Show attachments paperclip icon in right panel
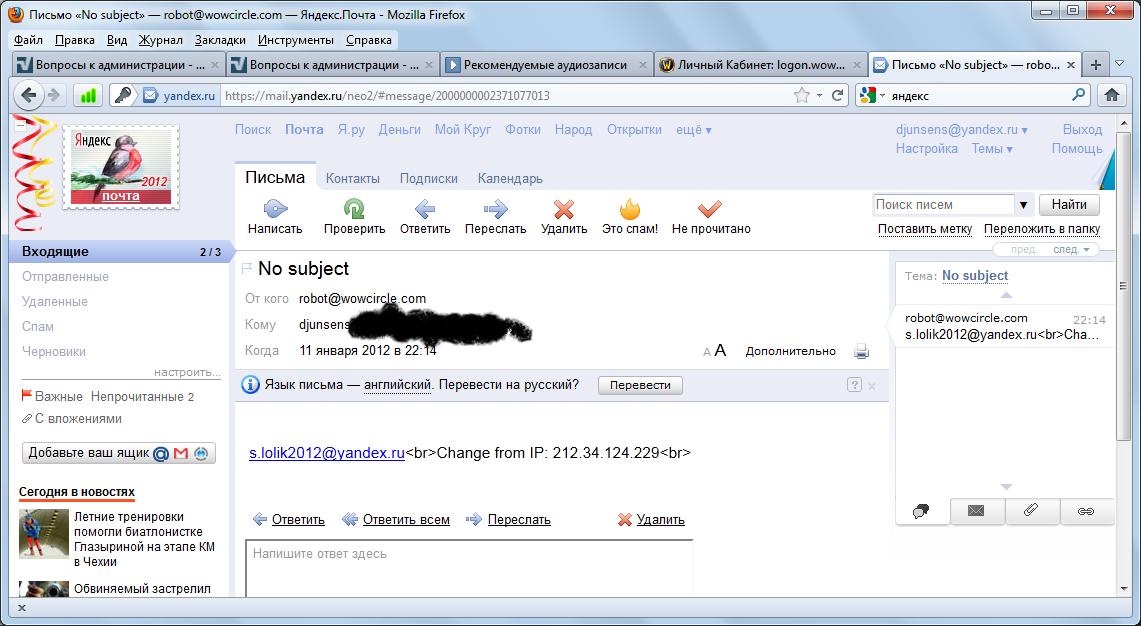The height and width of the screenshot is (626, 1141). tap(1031, 511)
